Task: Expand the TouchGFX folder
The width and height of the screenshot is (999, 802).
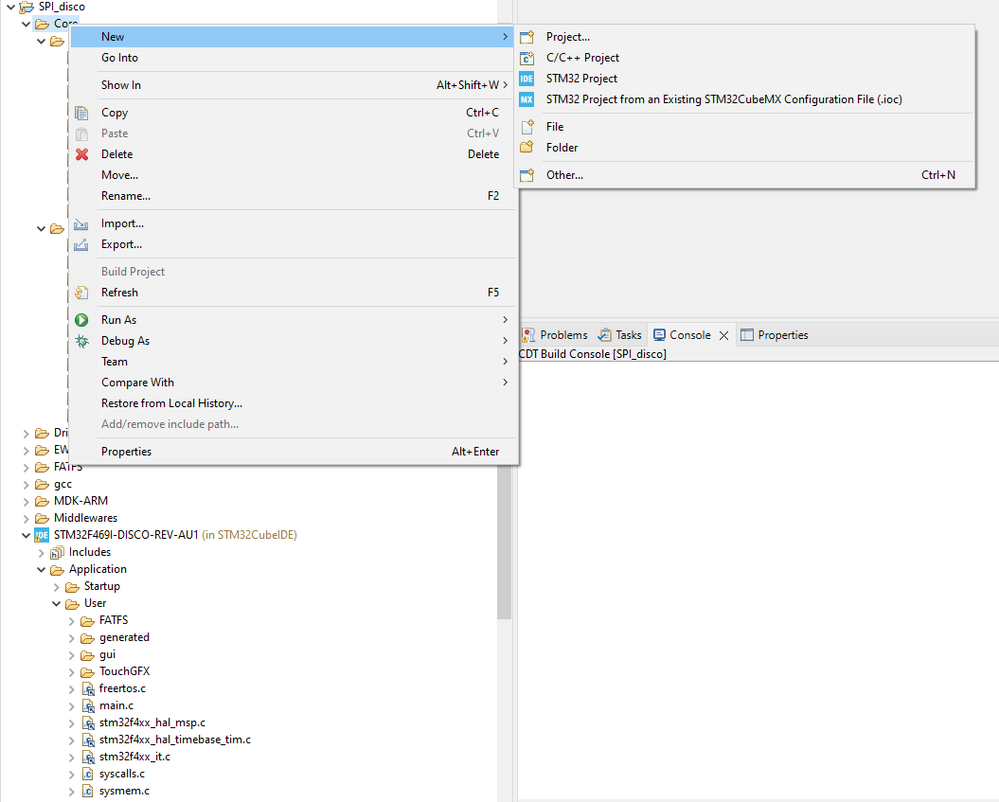Action: click(72, 672)
